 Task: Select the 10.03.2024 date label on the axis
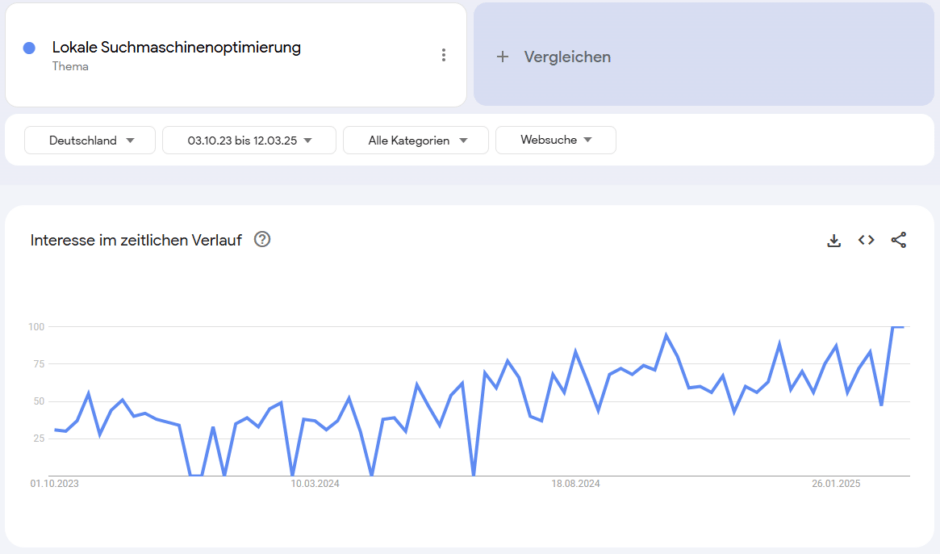coord(315,484)
